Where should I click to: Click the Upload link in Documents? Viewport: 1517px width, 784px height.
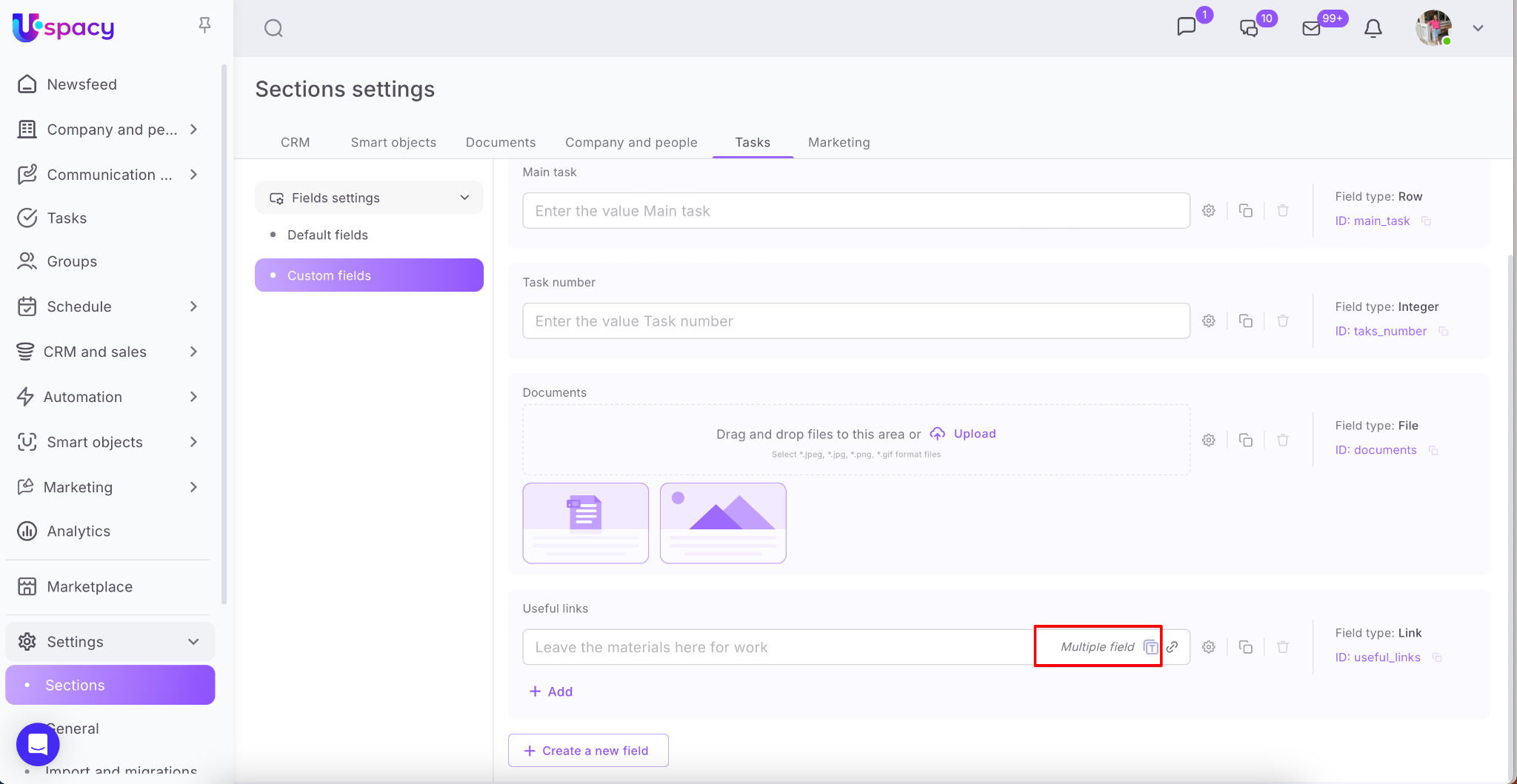tap(974, 434)
